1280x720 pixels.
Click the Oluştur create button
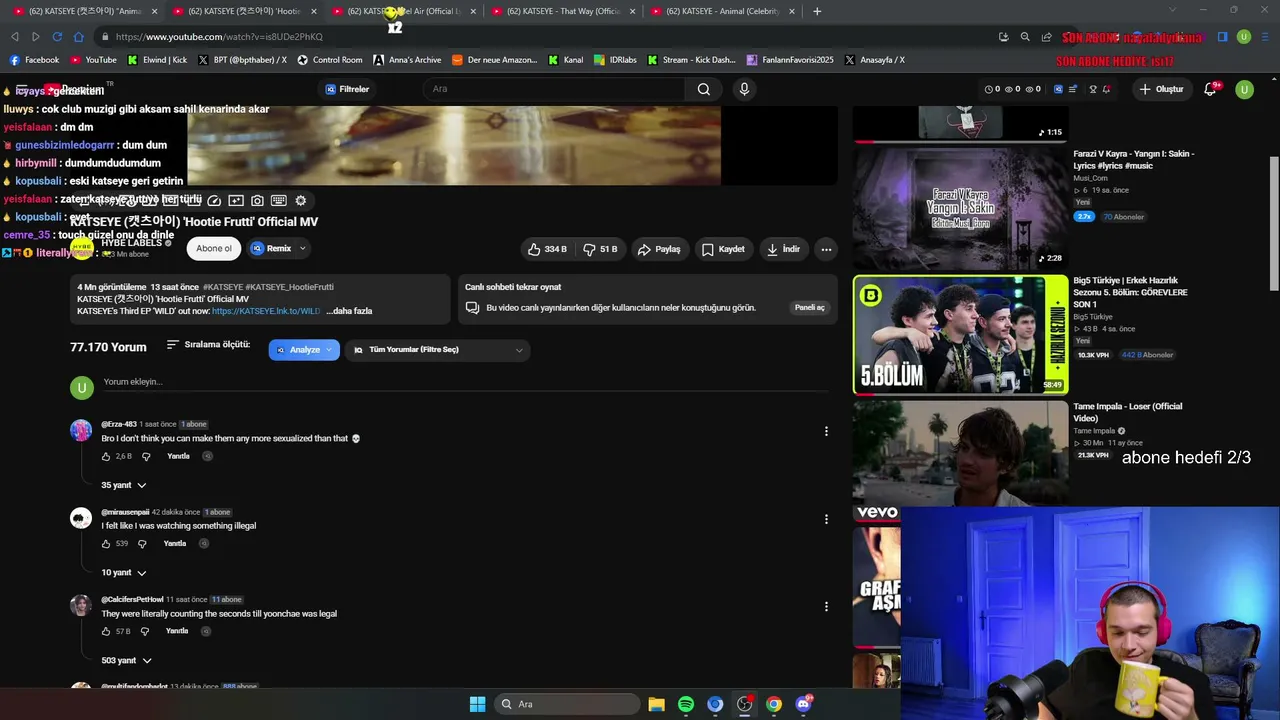(x=1161, y=89)
